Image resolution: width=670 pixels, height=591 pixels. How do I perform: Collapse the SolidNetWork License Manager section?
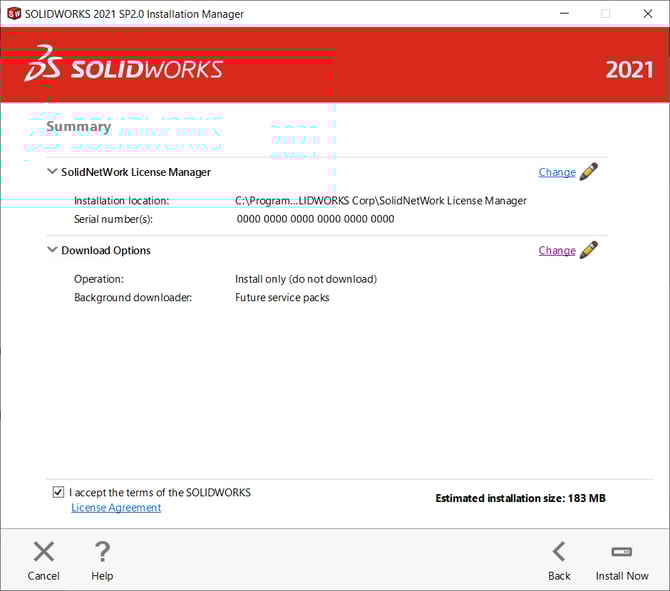52,172
